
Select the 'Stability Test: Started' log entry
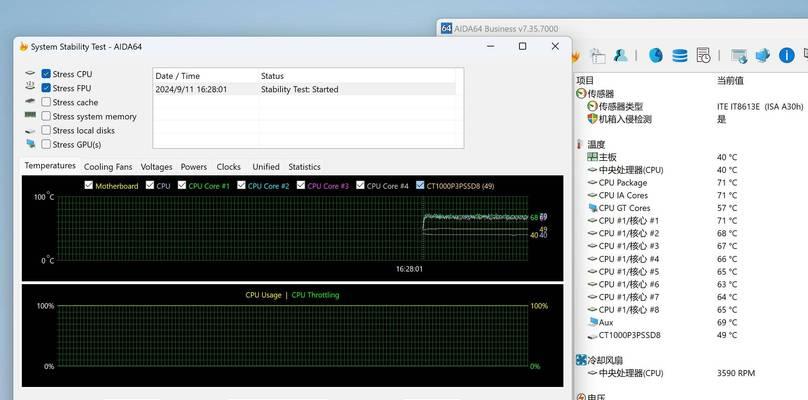coord(299,89)
